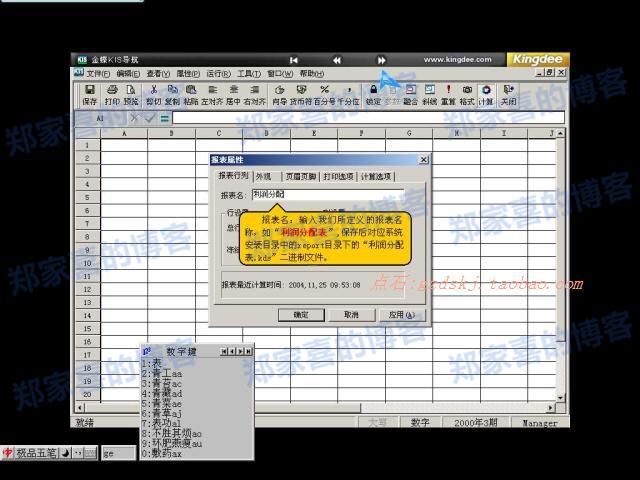640x480 pixels.
Task: Apply 千分位 thousands separator format
Action: click(x=349, y=95)
